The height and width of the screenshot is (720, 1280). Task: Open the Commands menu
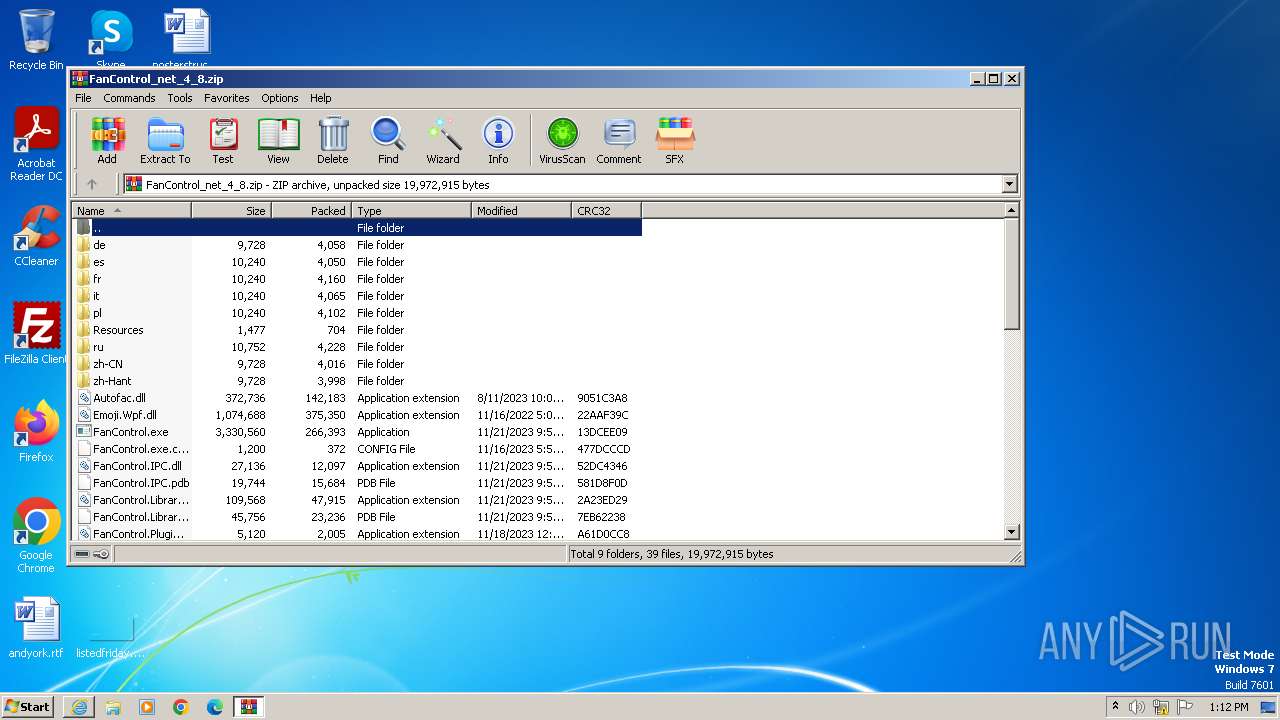click(129, 98)
